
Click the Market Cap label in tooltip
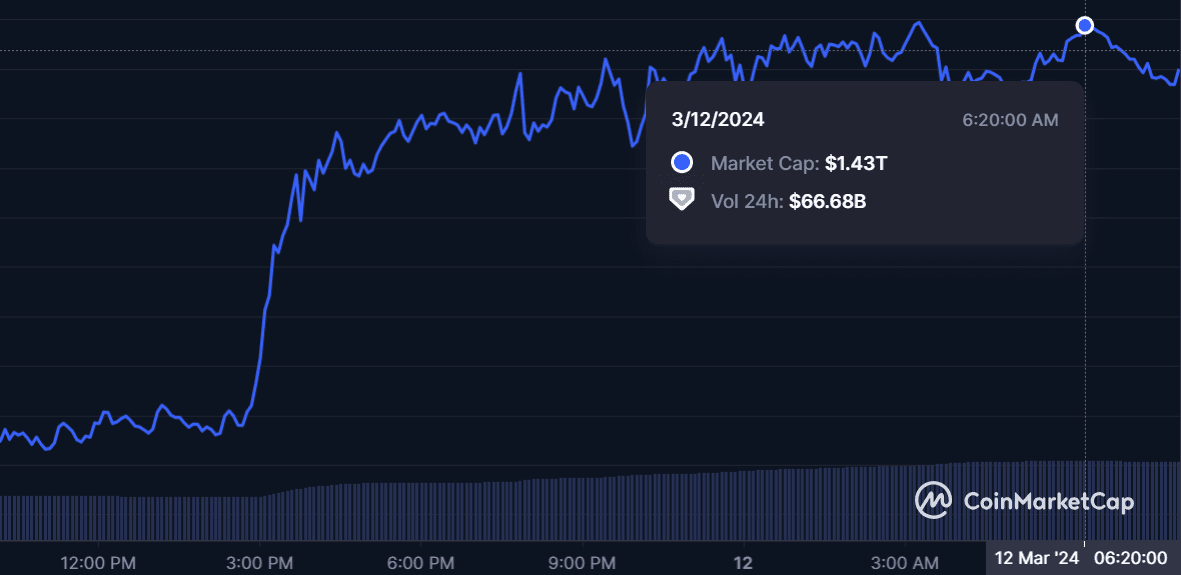click(x=765, y=163)
